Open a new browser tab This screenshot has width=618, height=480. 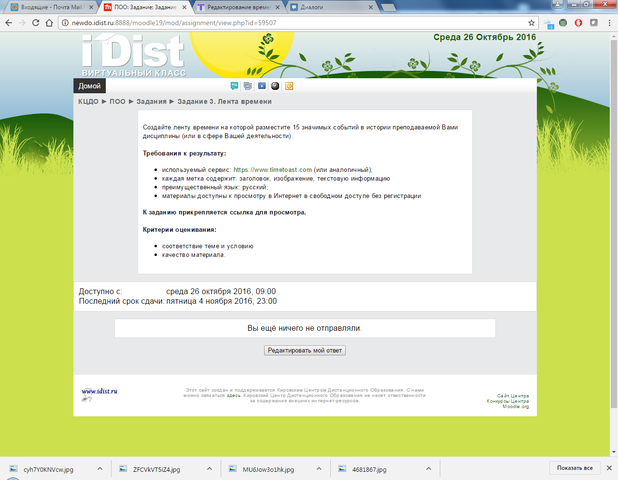[389, 7]
